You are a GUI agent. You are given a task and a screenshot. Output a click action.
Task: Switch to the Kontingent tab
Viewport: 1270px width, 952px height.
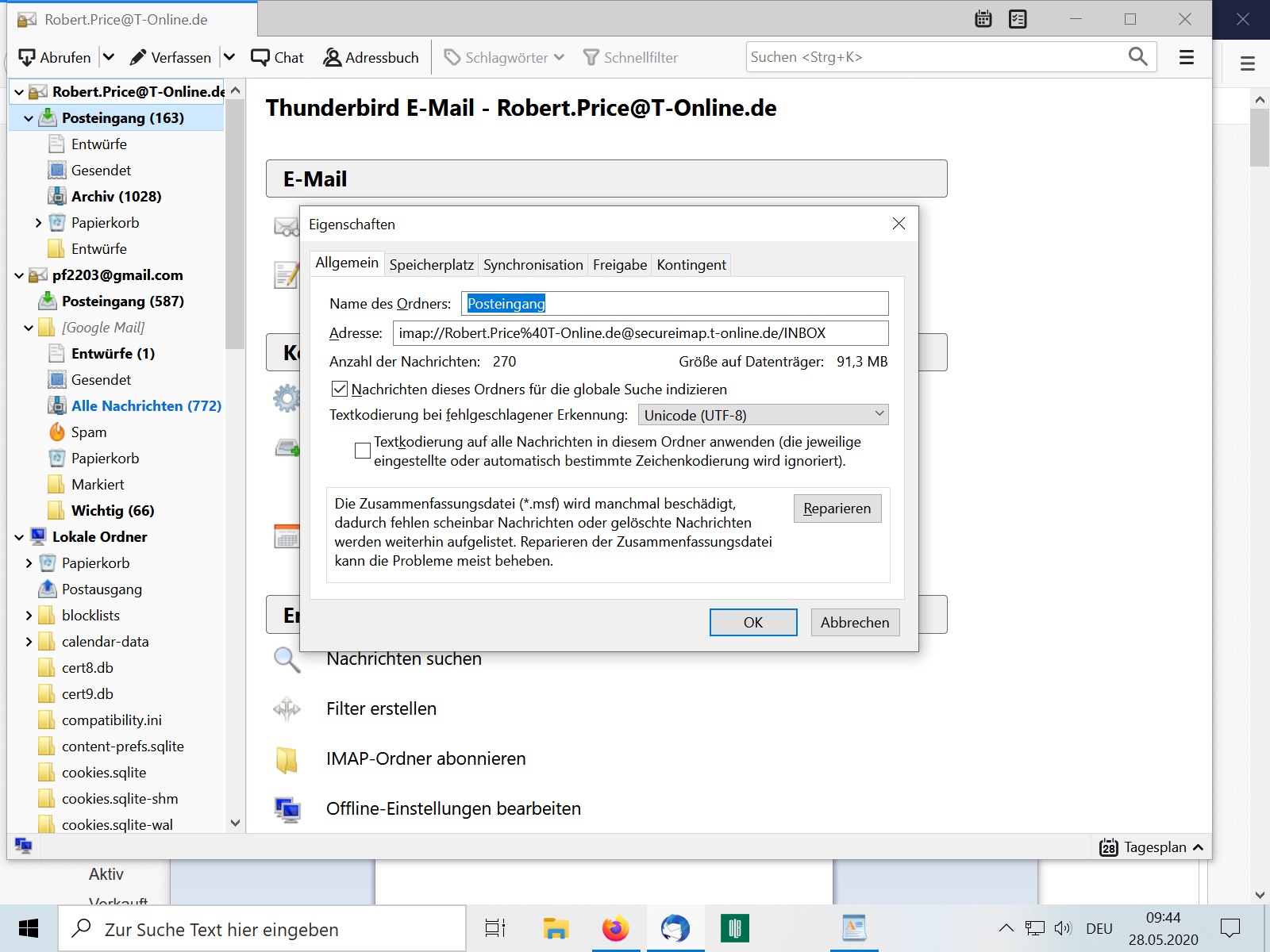(691, 265)
